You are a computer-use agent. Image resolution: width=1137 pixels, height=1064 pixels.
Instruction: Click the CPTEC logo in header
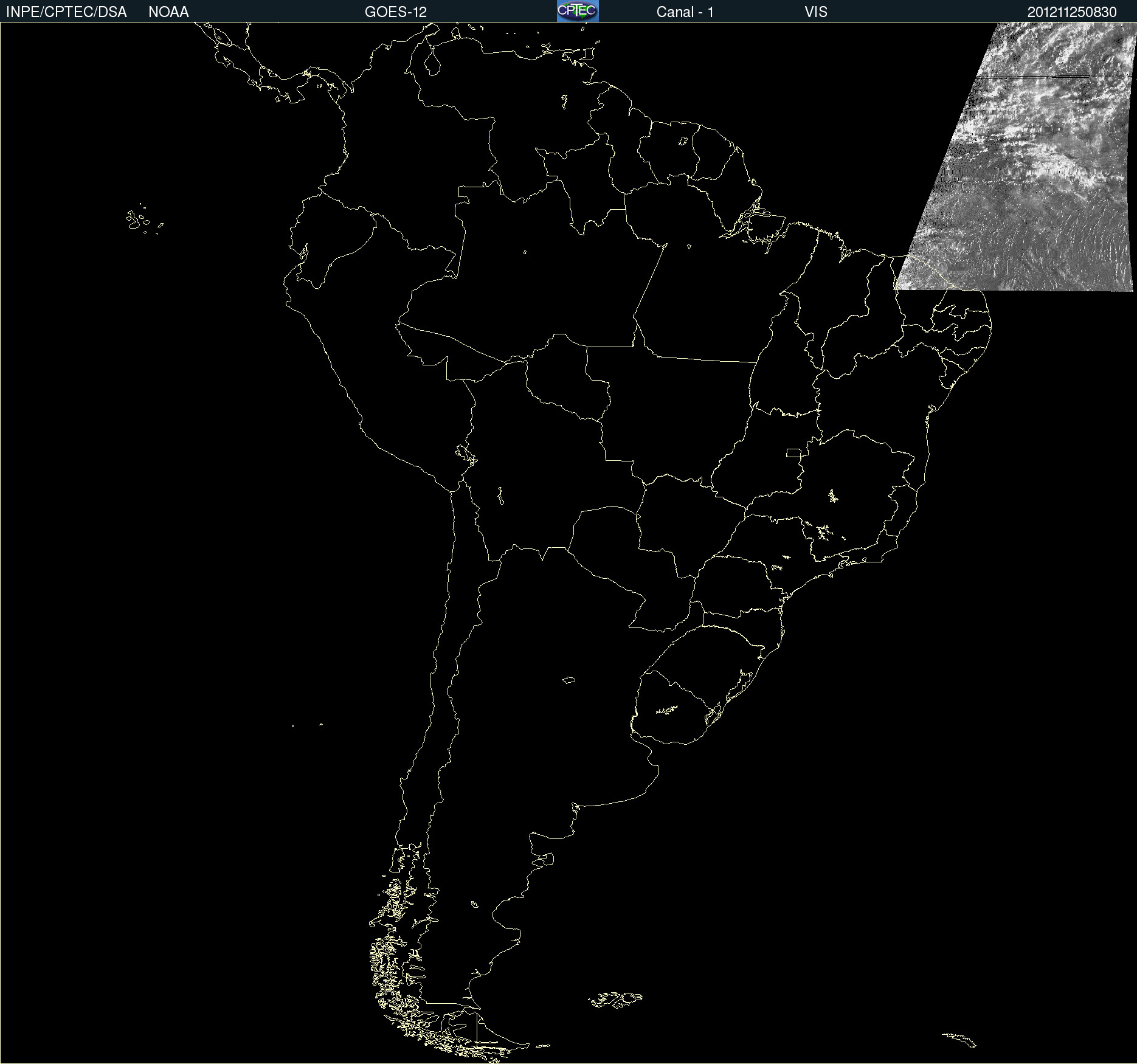[578, 11]
